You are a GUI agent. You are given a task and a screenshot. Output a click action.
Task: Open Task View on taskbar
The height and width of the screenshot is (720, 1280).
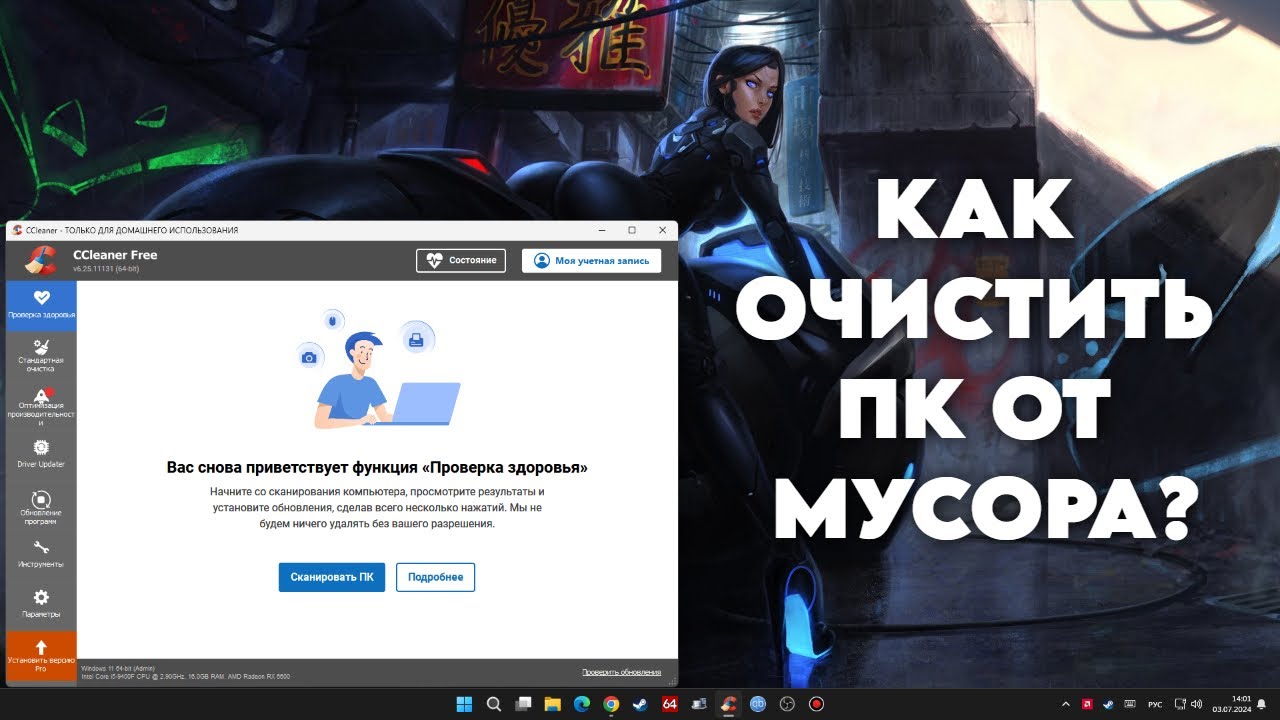523,704
